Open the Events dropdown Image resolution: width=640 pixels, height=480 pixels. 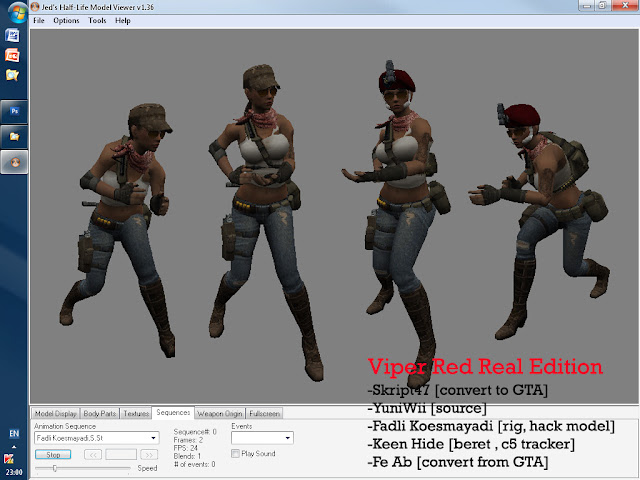coord(262,438)
